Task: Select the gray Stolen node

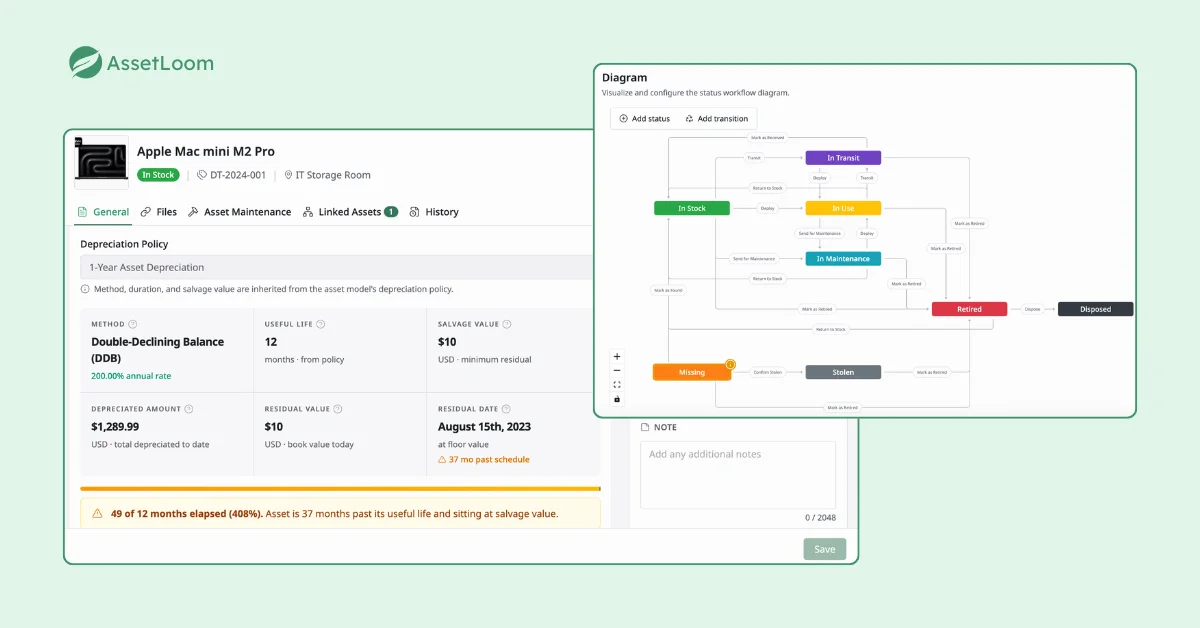Action: coord(843,372)
